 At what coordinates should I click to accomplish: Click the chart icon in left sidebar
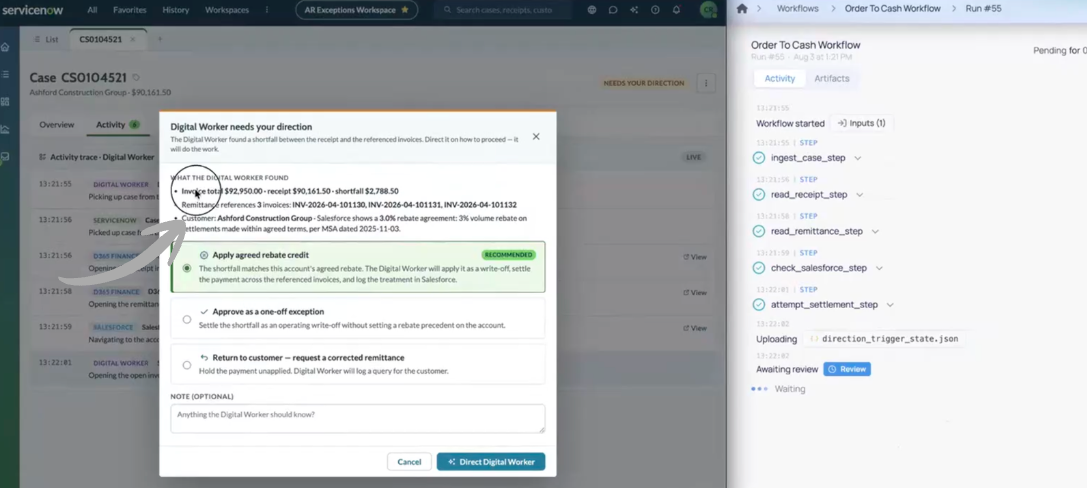point(6,129)
